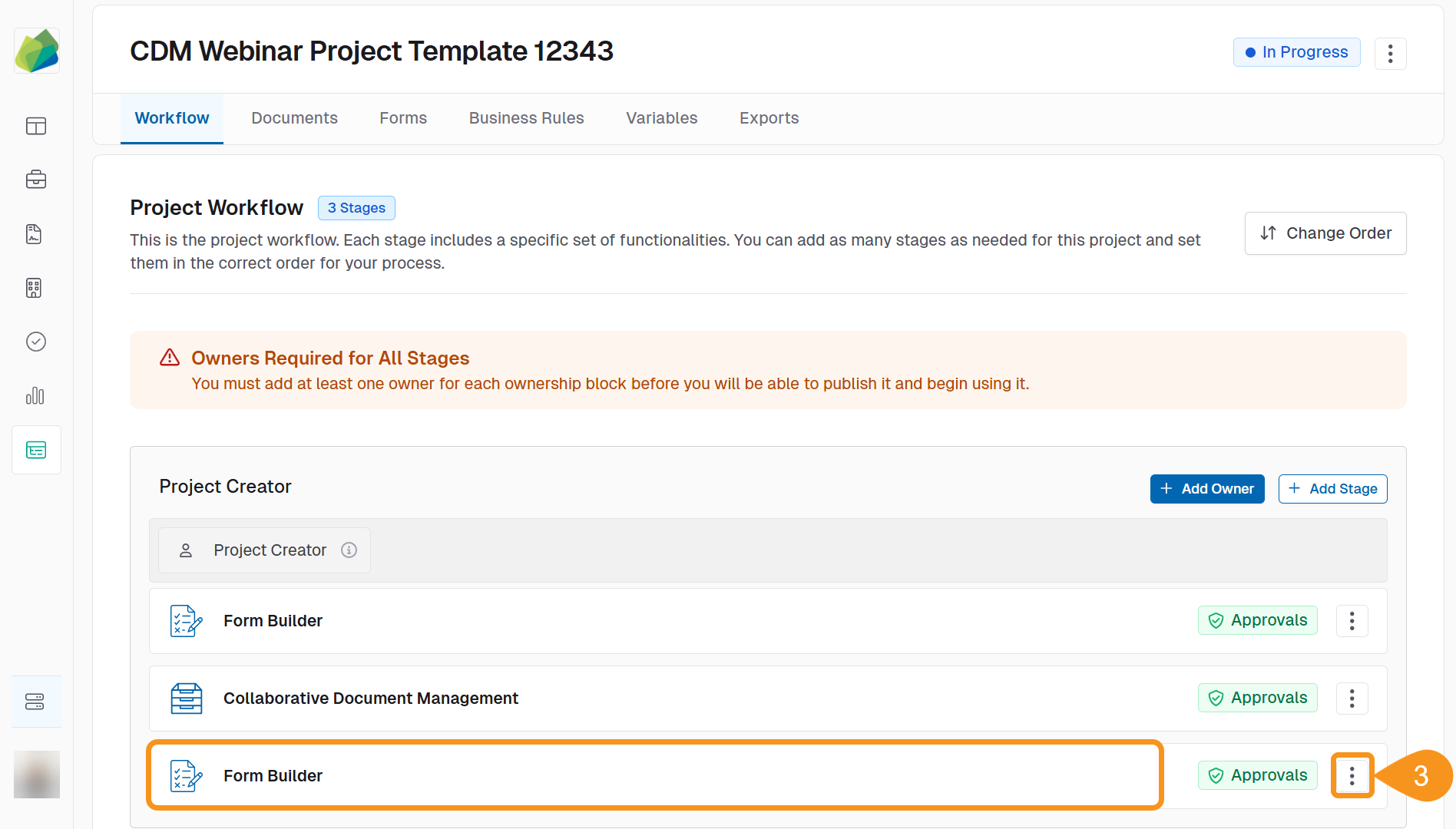Image resolution: width=1456 pixels, height=829 pixels.
Task: Open the app logo at top left
Action: coord(36,50)
